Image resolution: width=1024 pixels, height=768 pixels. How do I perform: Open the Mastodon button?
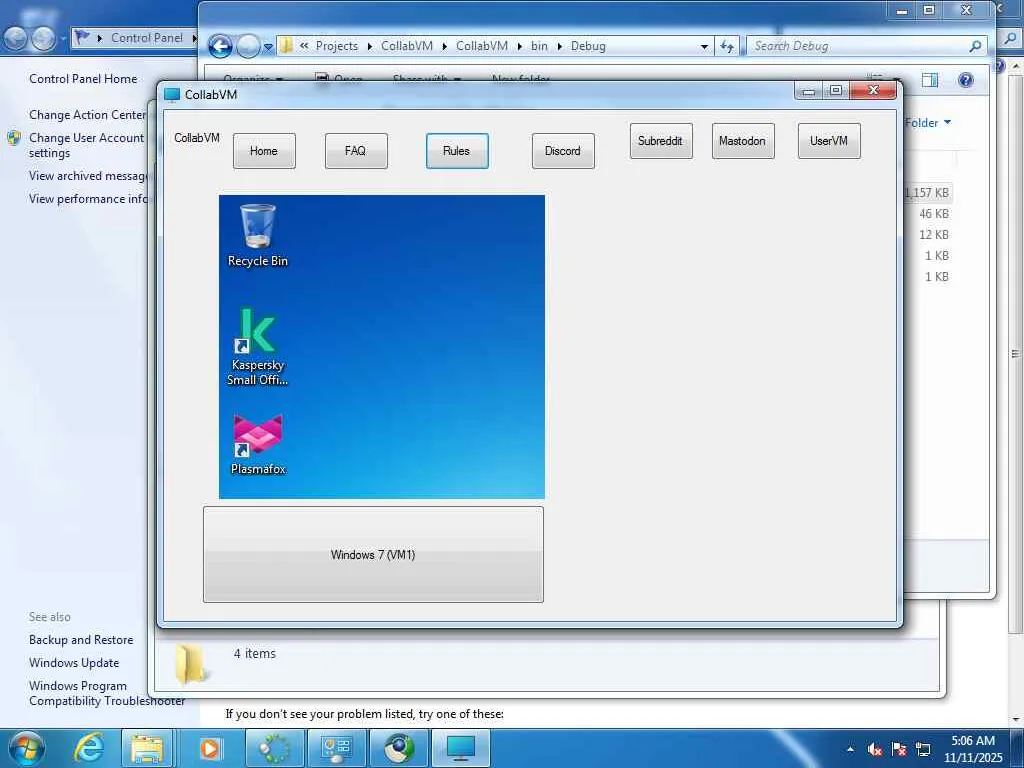pos(743,140)
